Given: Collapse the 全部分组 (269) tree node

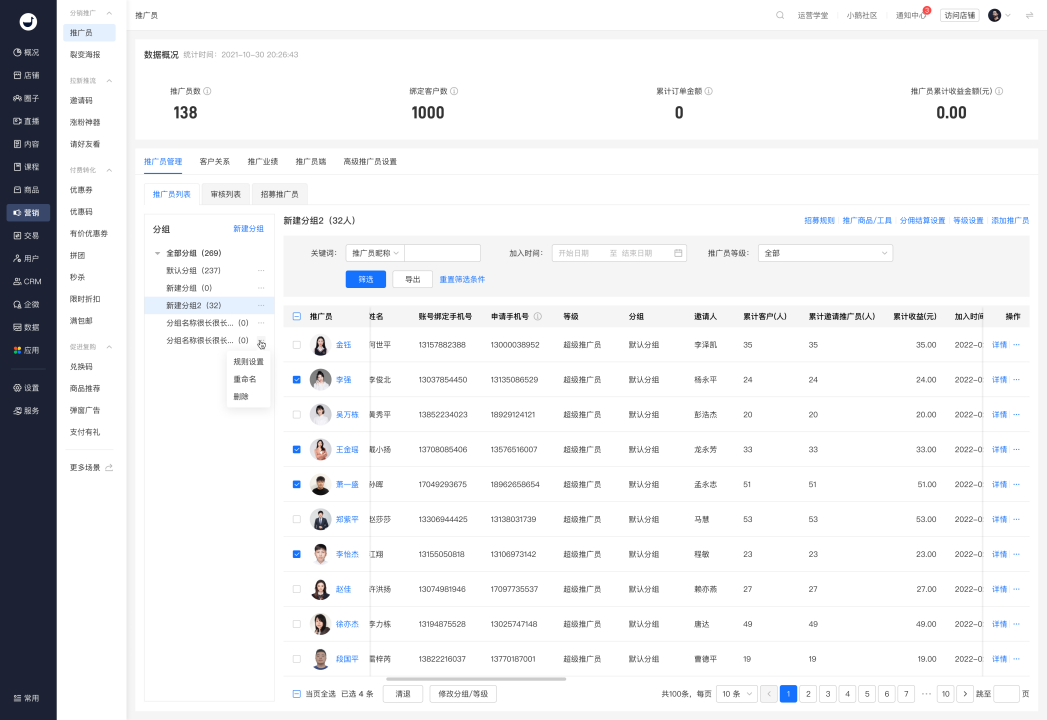Looking at the screenshot, I should coord(158,253).
